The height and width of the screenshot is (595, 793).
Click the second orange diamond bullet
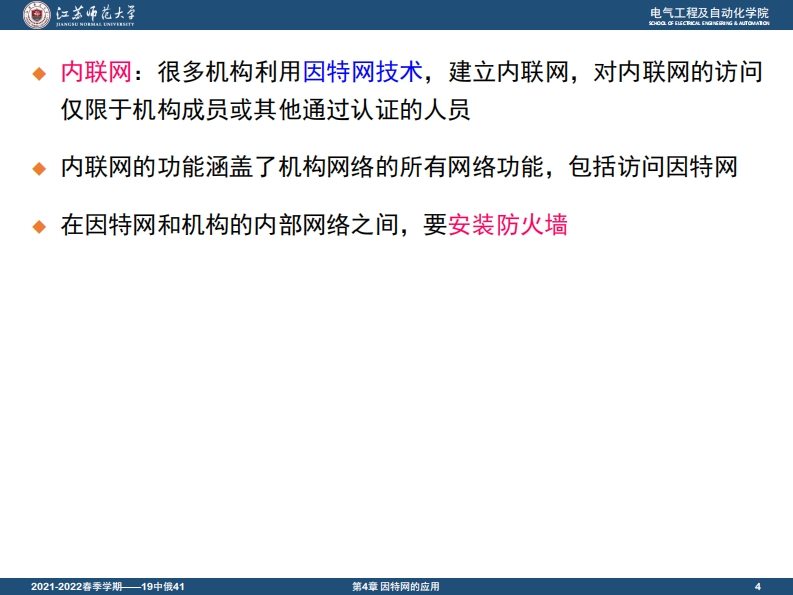[x=39, y=169]
